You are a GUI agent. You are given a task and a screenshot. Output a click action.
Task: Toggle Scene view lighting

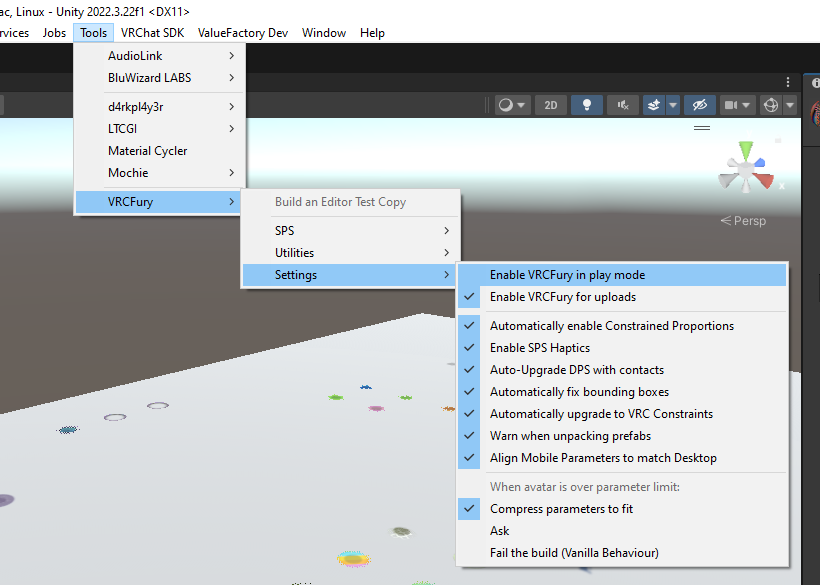pos(587,105)
